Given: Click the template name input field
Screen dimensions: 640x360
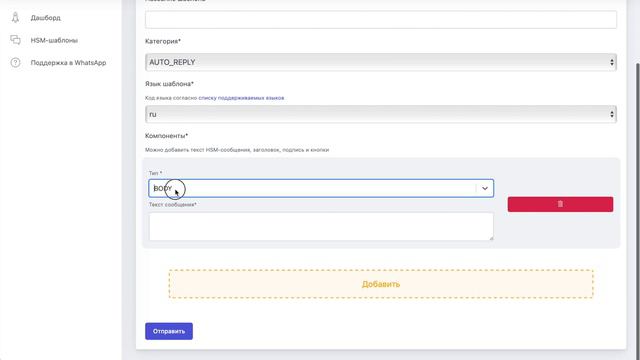Looking at the screenshot, I should pos(380,19).
